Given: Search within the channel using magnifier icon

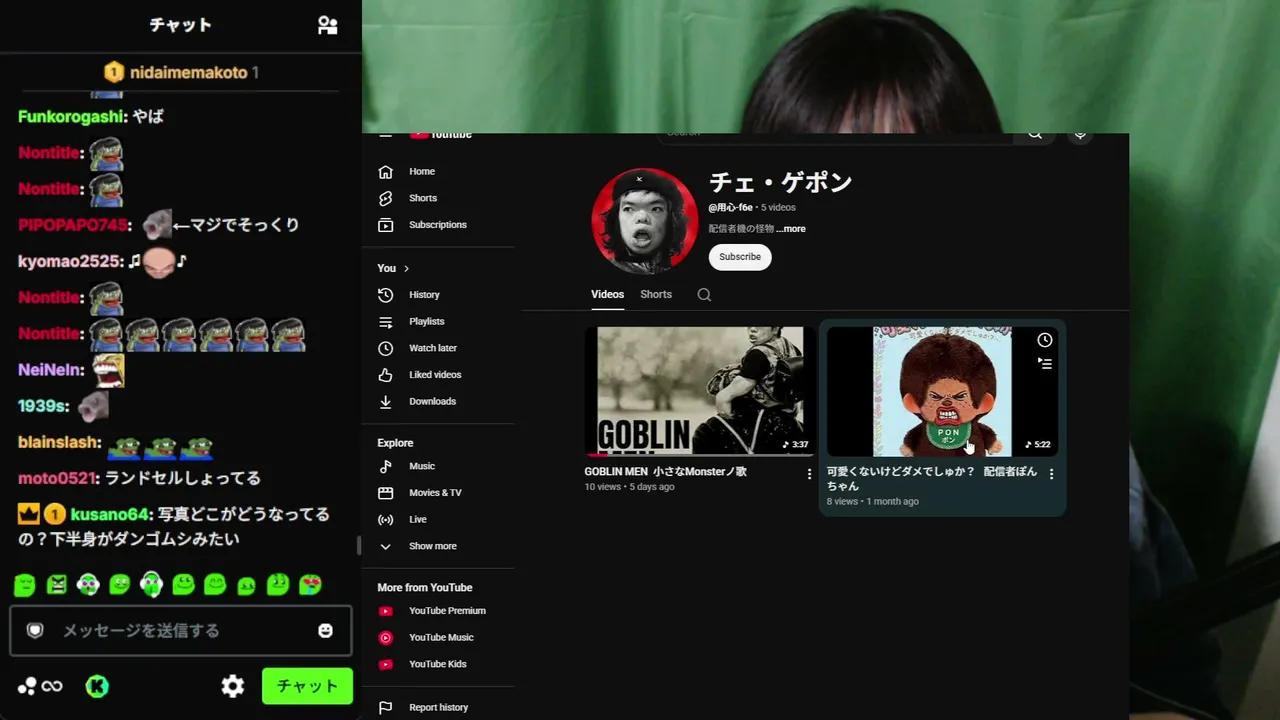Looking at the screenshot, I should pyautogui.click(x=704, y=295).
